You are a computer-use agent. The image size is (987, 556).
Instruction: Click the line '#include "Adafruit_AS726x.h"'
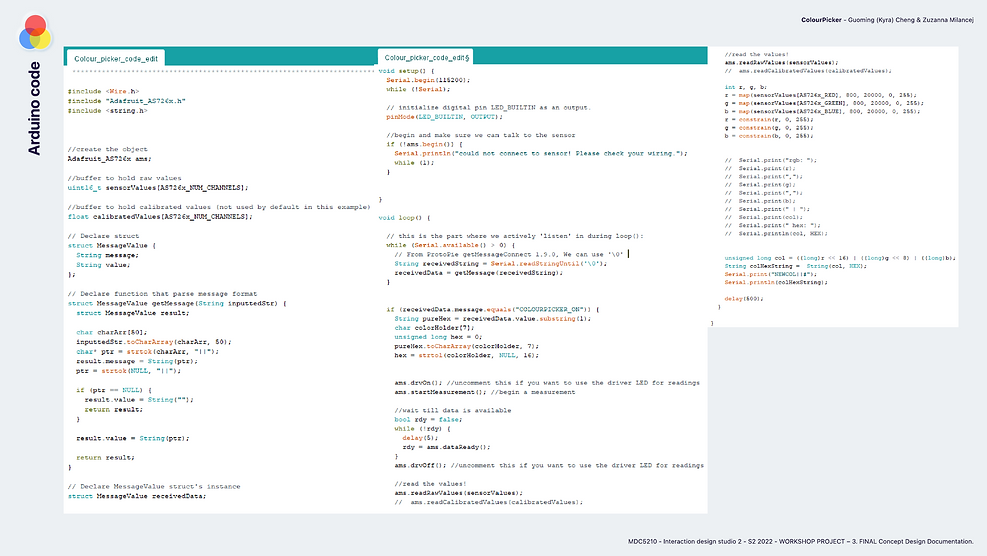127,101
